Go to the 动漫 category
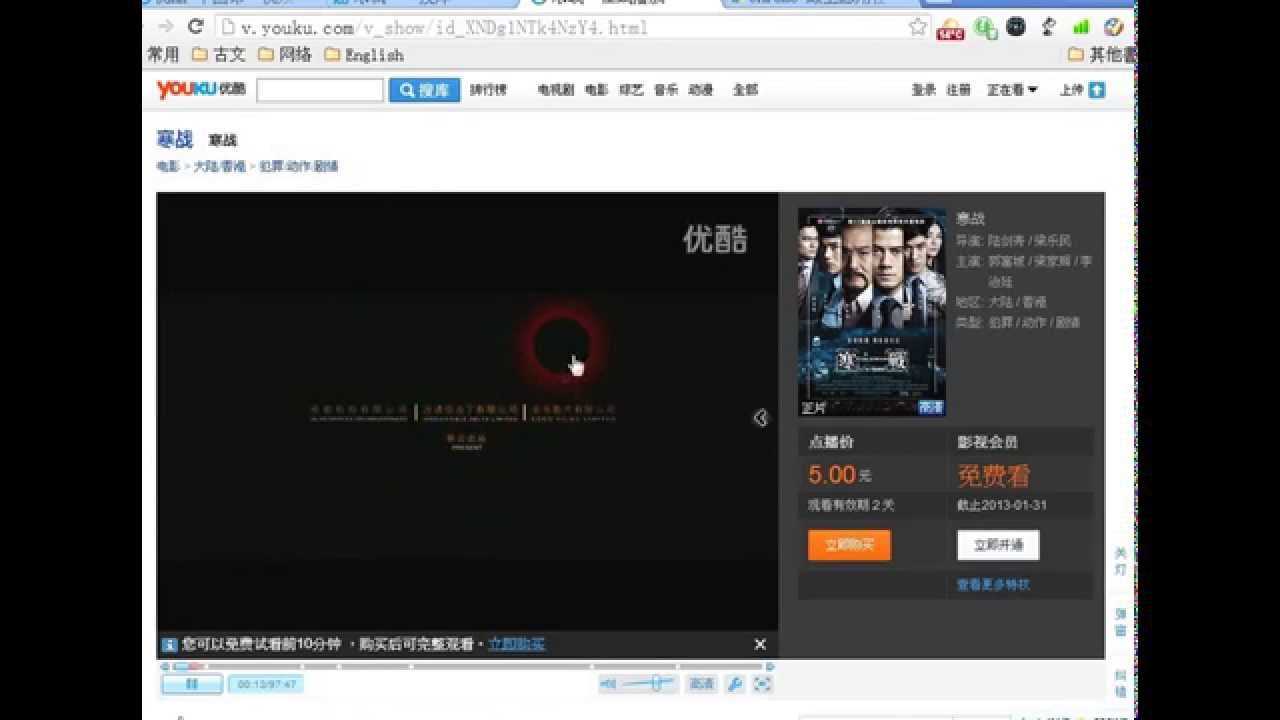The height and width of the screenshot is (720, 1280). pyautogui.click(x=701, y=90)
